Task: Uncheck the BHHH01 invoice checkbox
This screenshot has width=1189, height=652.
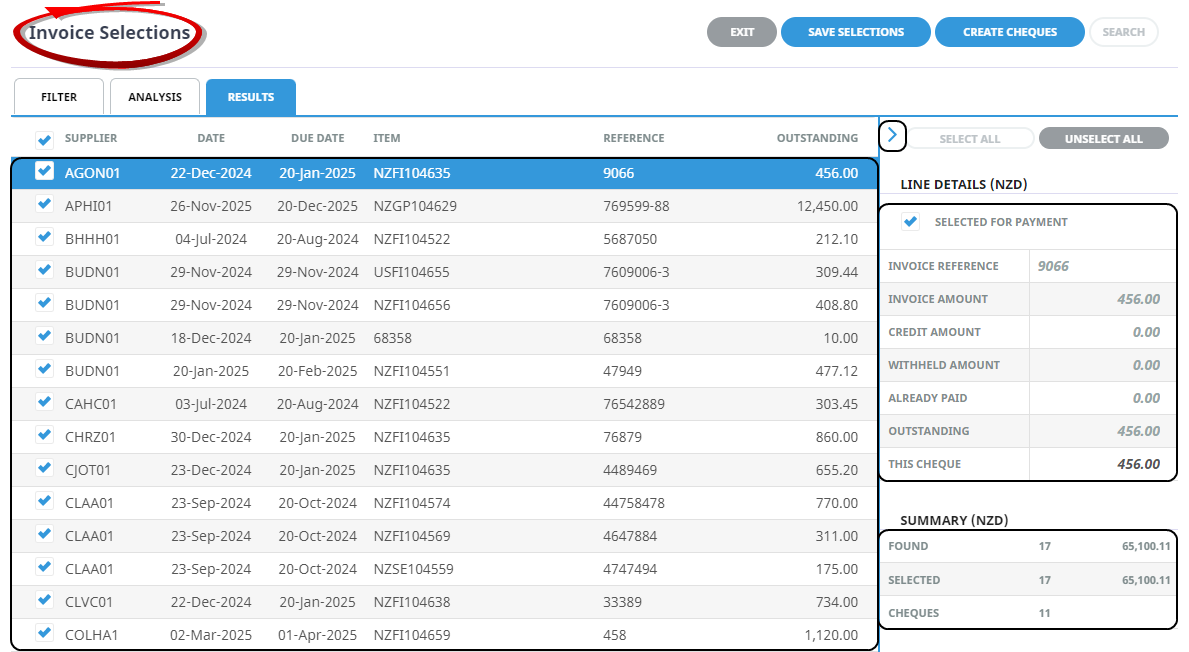Action: [x=44, y=238]
